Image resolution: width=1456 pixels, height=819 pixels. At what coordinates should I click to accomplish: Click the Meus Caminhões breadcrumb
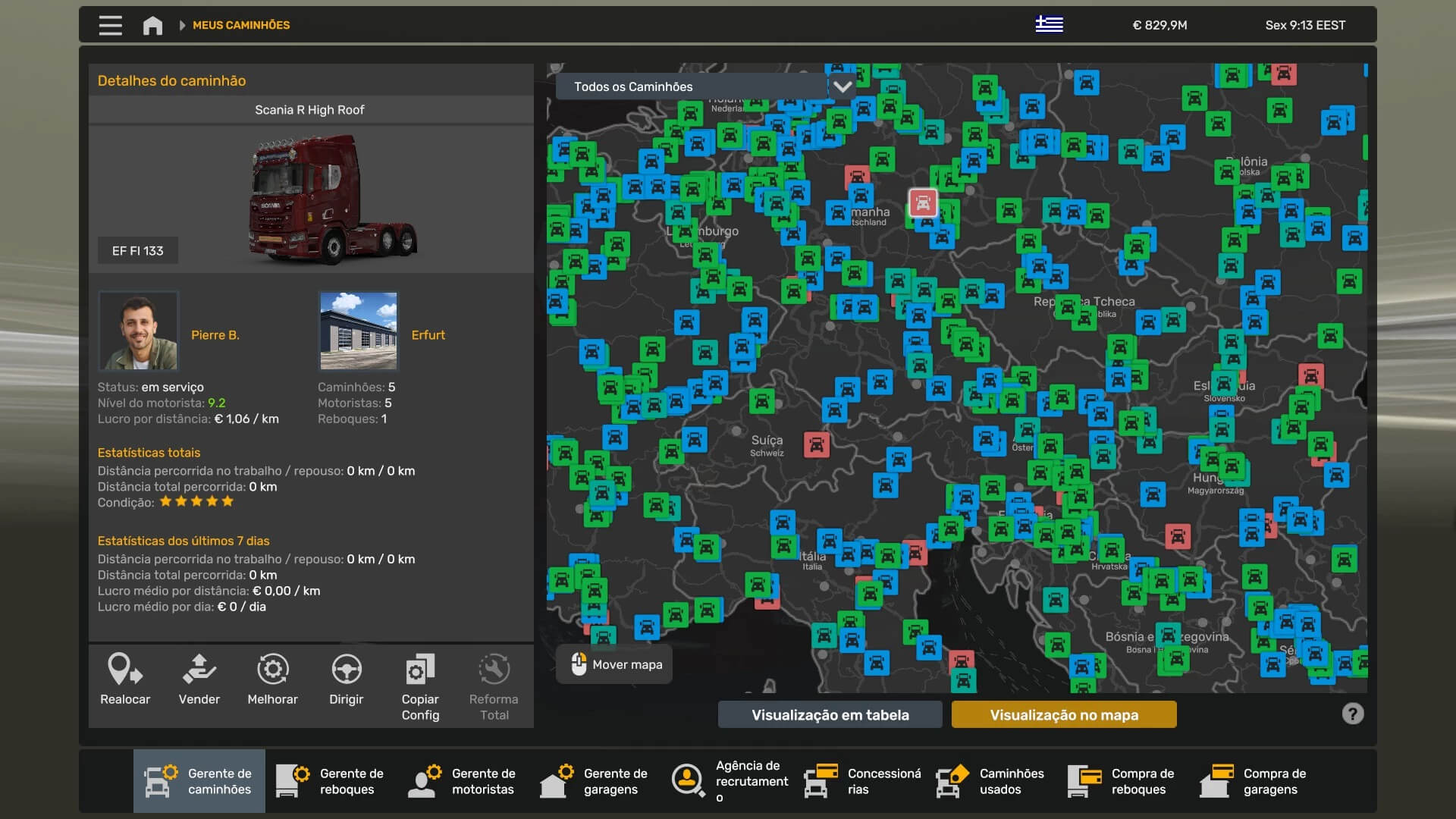[x=240, y=25]
